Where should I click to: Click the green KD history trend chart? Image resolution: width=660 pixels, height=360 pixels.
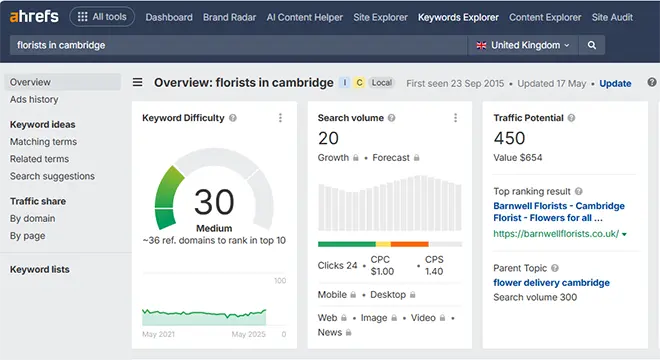click(204, 317)
